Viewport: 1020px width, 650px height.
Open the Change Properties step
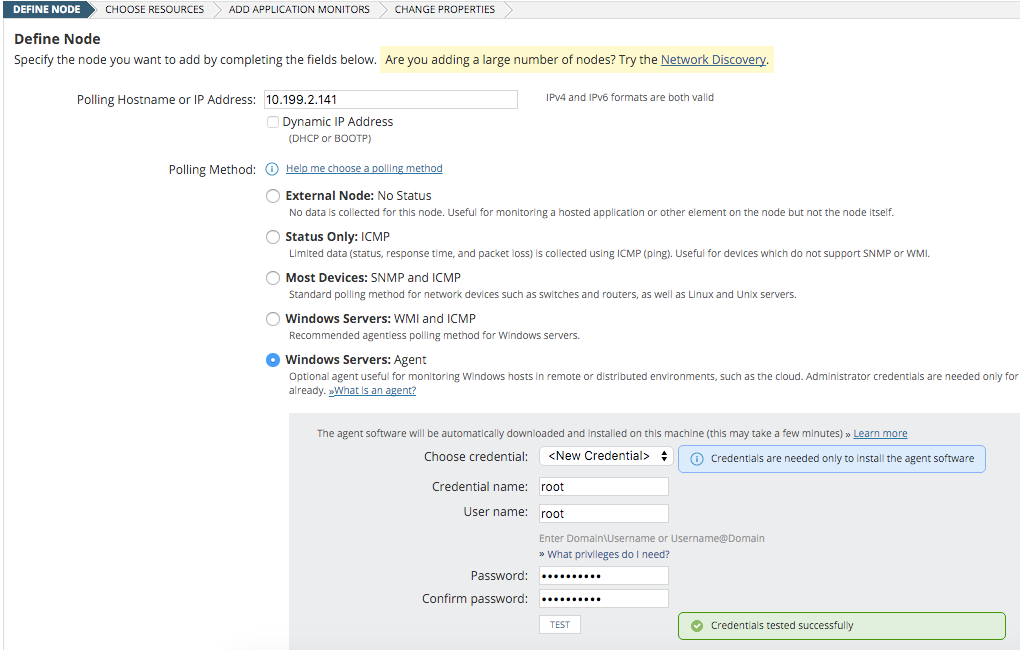coord(444,9)
